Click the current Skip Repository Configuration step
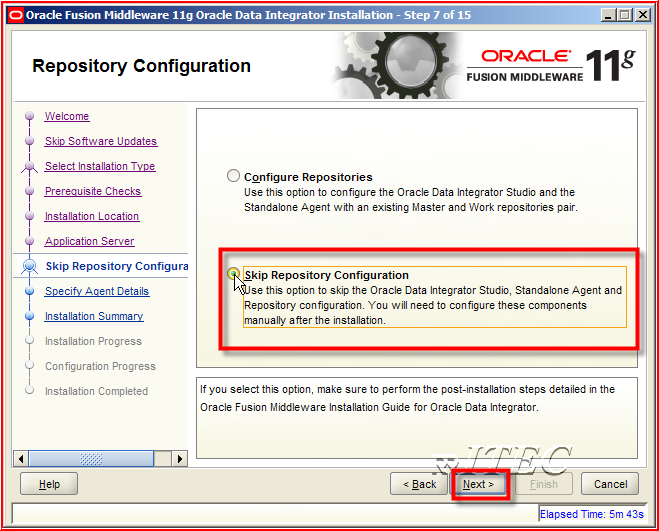Screen dimensions: 659x531 click(x=117, y=266)
